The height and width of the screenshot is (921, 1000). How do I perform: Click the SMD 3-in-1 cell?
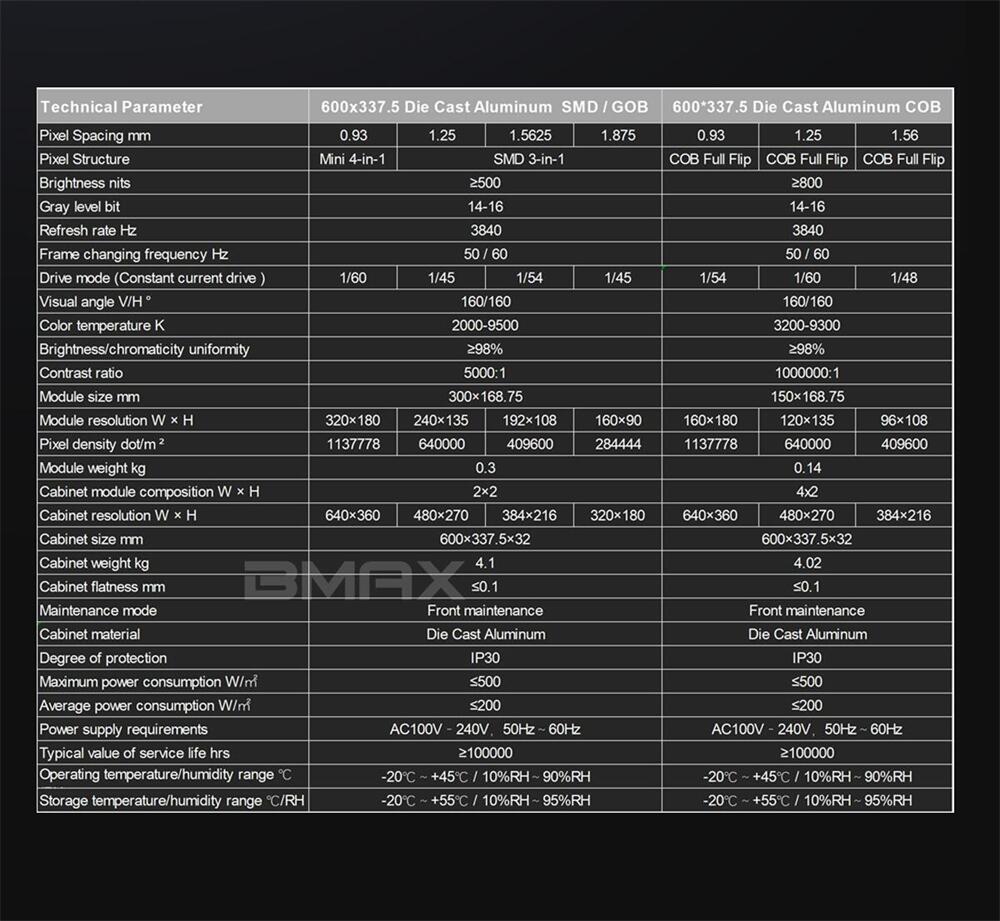pos(529,159)
